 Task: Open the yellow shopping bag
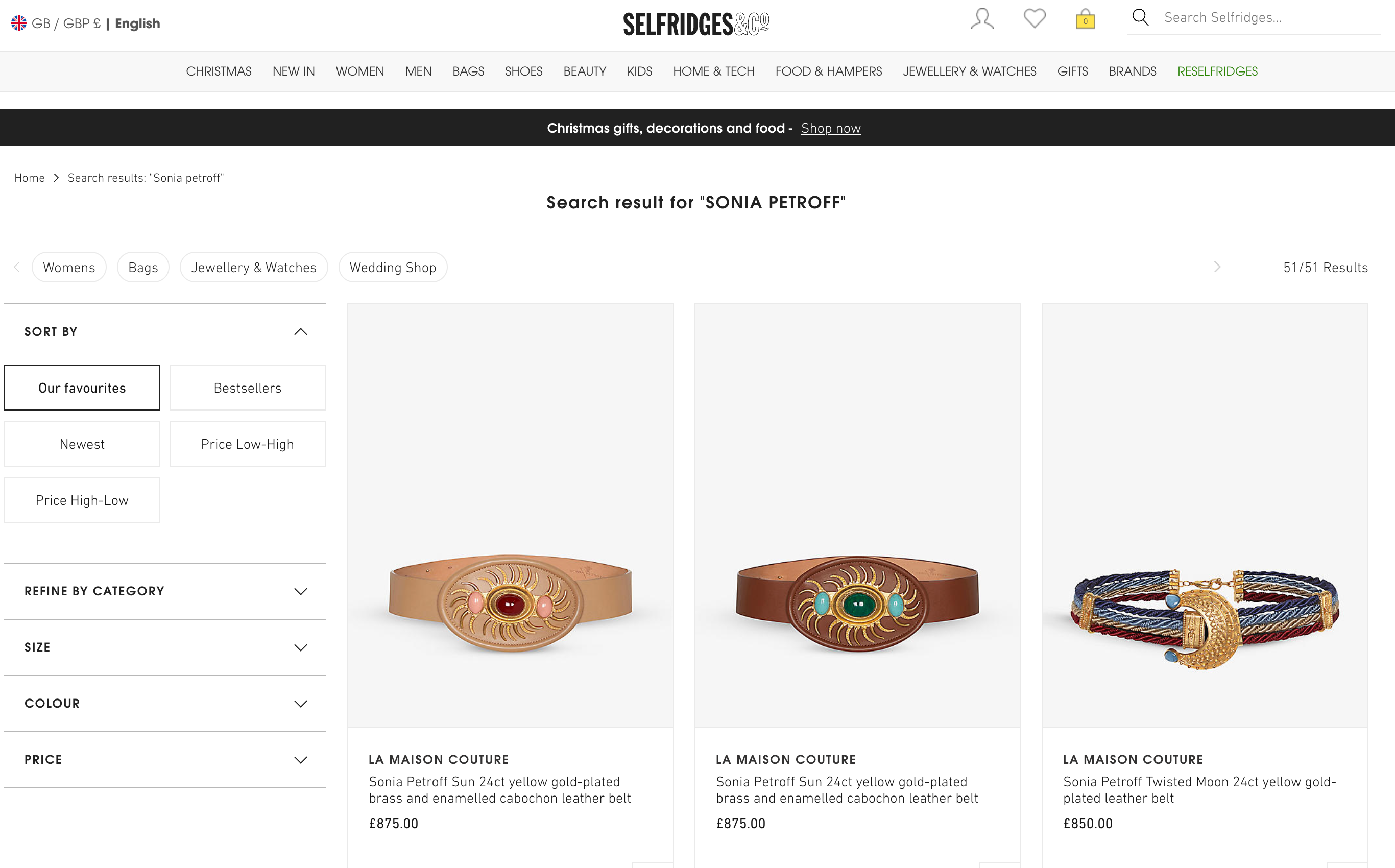[x=1085, y=19]
